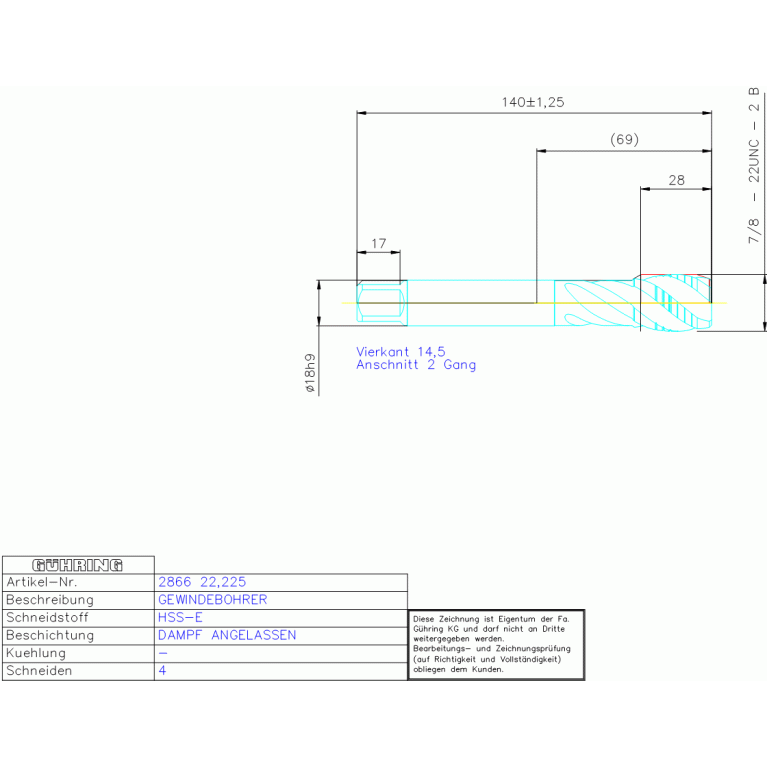The image size is (767, 767).
Task: Click the ø18h9 shank diameter label
Action: click(x=310, y=372)
